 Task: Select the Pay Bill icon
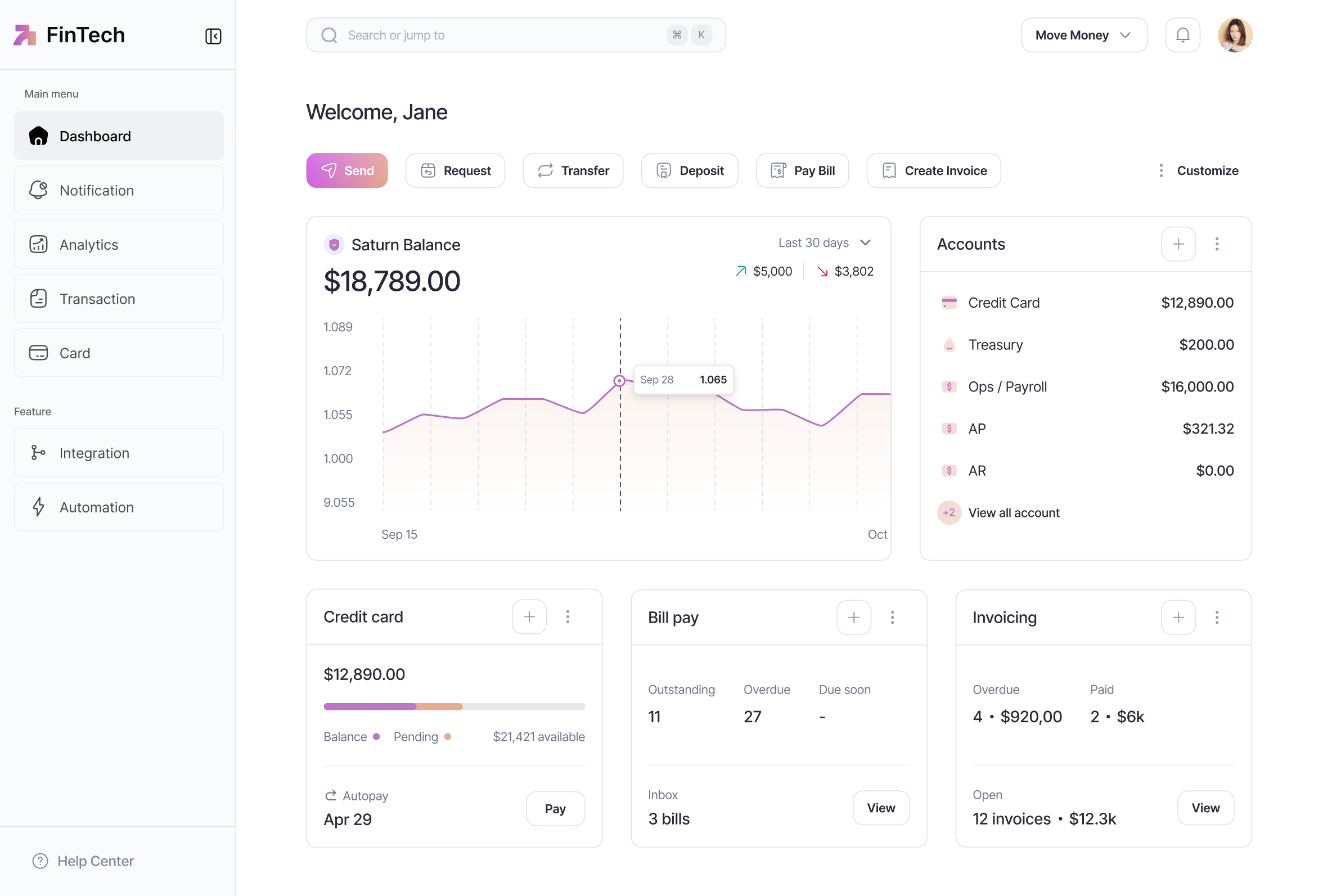(778, 170)
